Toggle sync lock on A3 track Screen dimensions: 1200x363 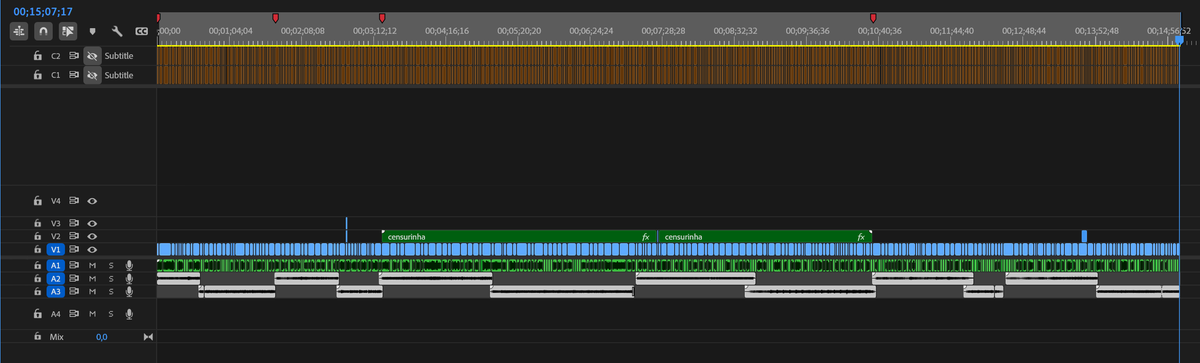pos(73,291)
